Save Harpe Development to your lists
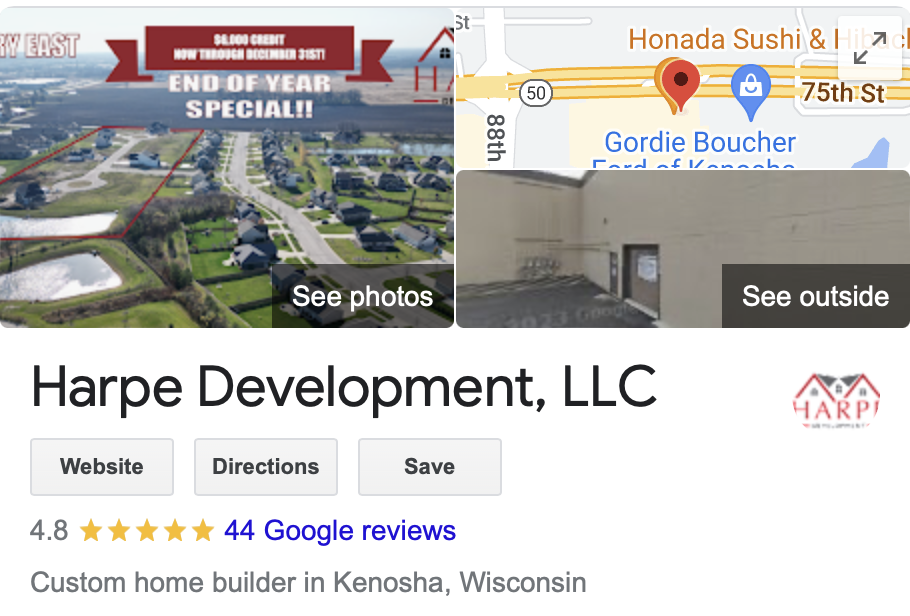Viewport: 910px width, 616px height. tap(429, 467)
